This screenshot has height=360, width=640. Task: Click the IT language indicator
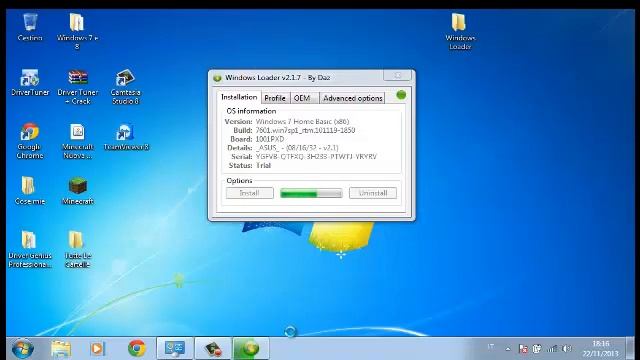pos(491,347)
